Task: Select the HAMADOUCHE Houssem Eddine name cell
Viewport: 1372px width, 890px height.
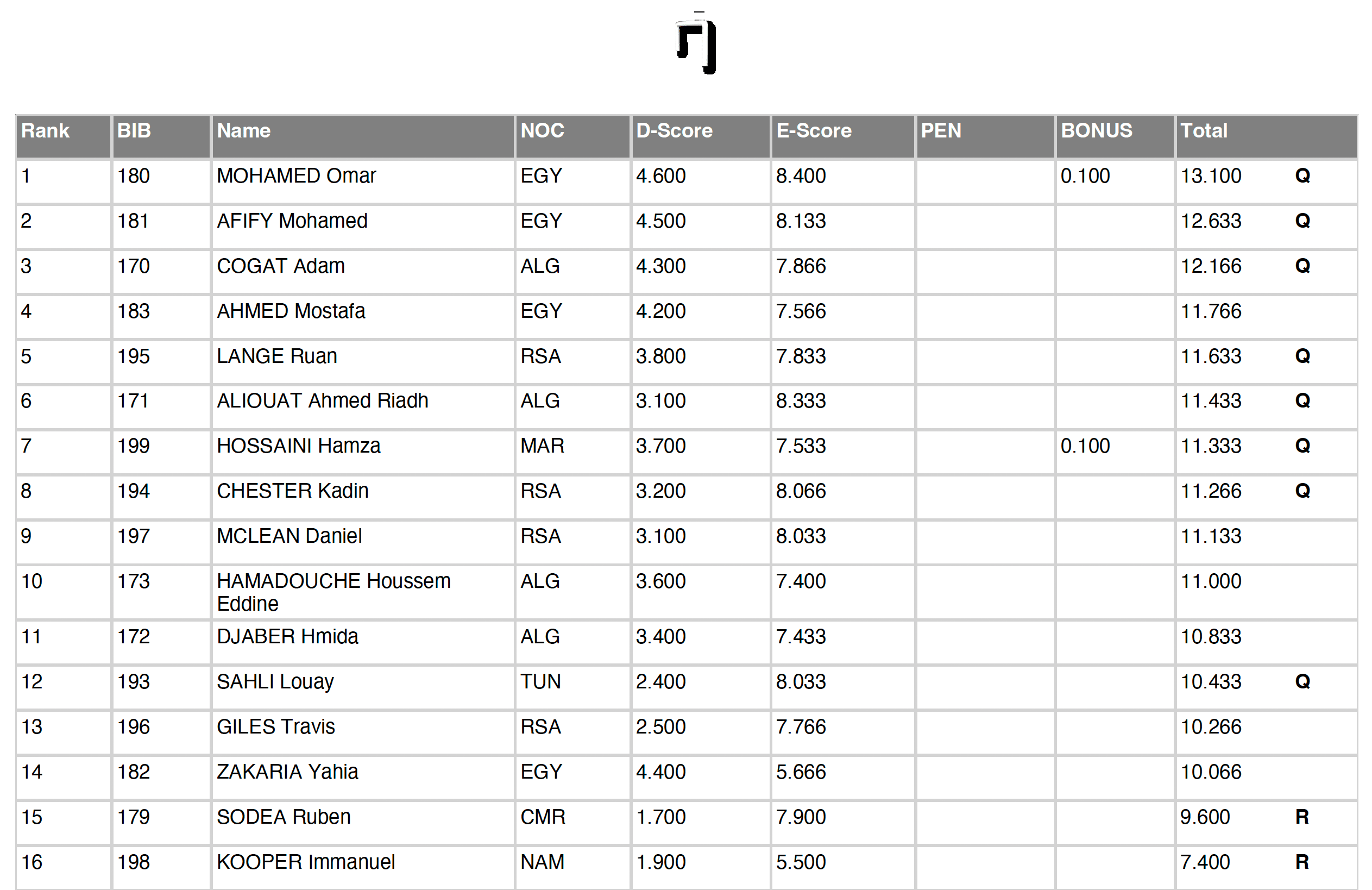Action: click(333, 592)
